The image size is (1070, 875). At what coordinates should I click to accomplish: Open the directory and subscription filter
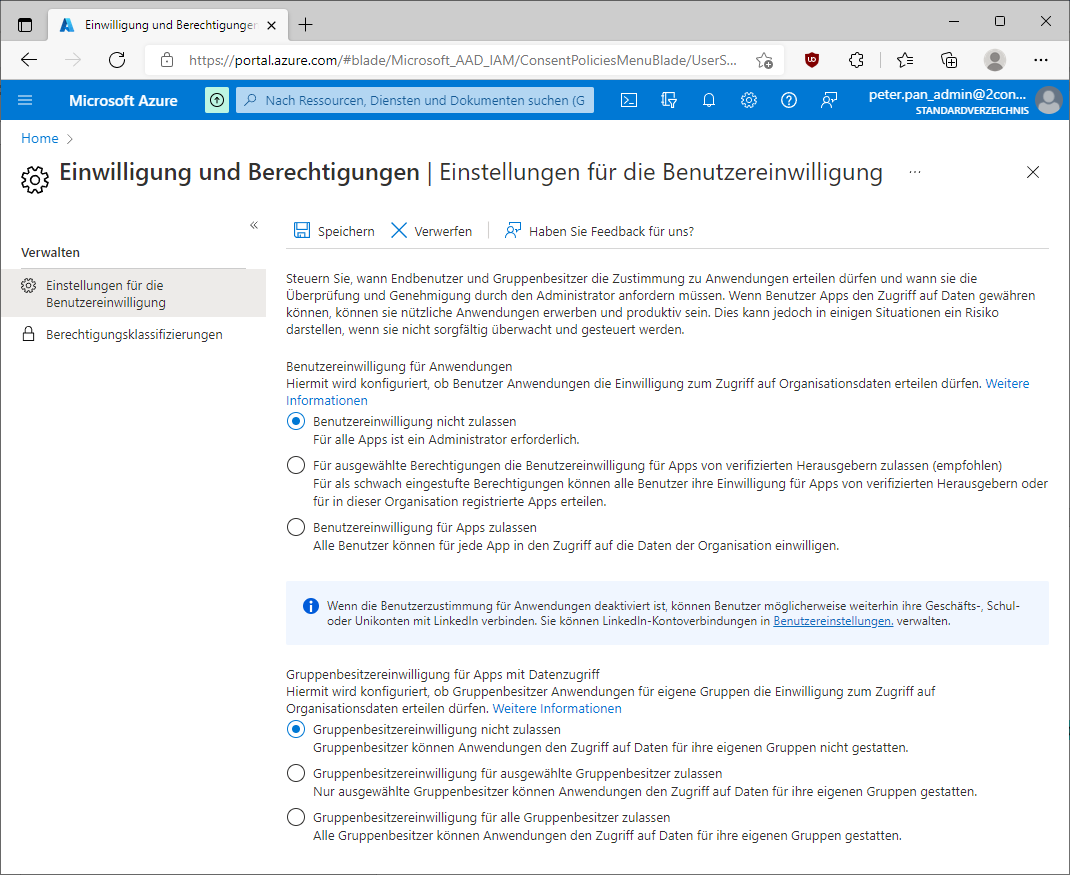tap(669, 100)
